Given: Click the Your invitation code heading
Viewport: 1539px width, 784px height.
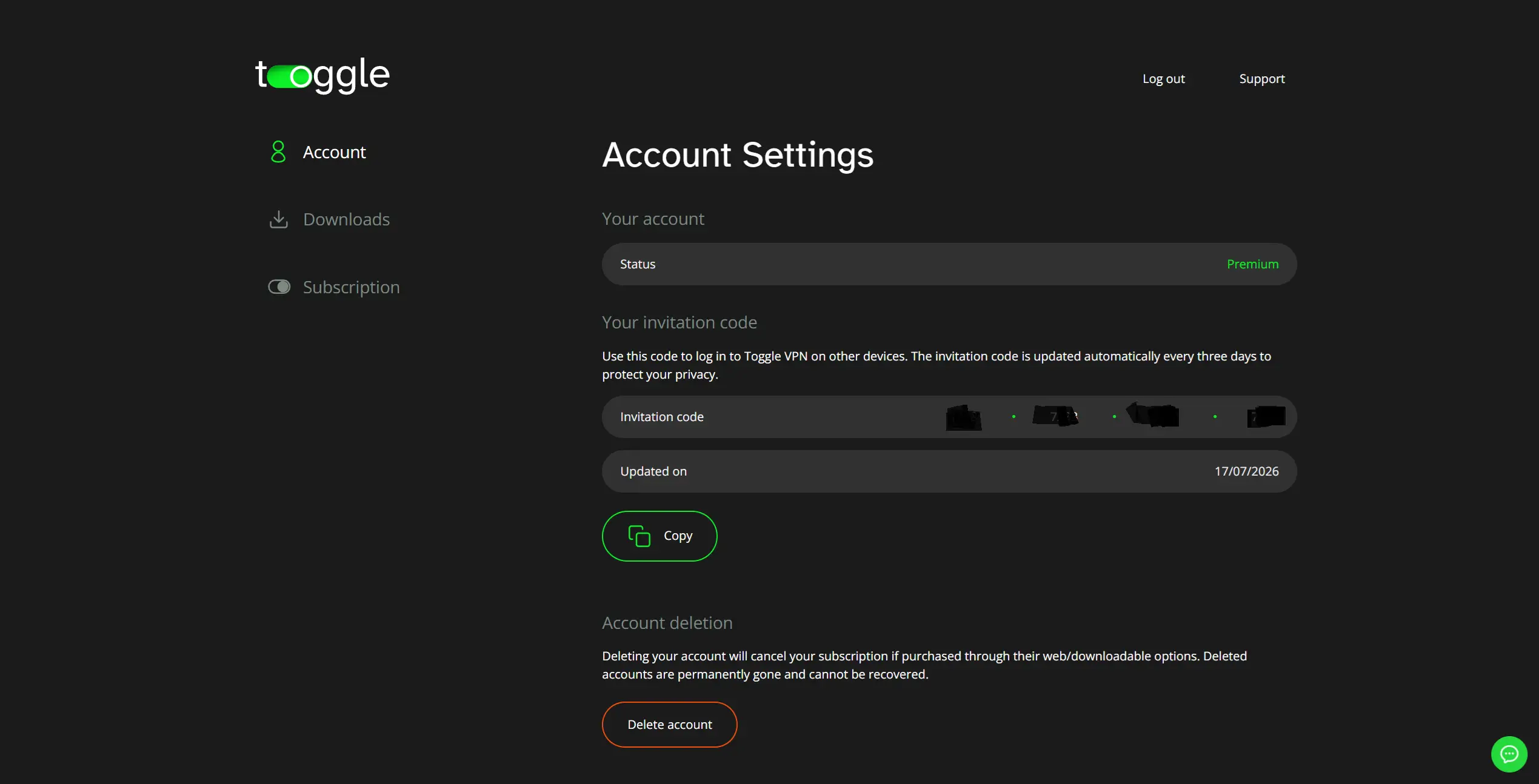Looking at the screenshot, I should tap(679, 322).
